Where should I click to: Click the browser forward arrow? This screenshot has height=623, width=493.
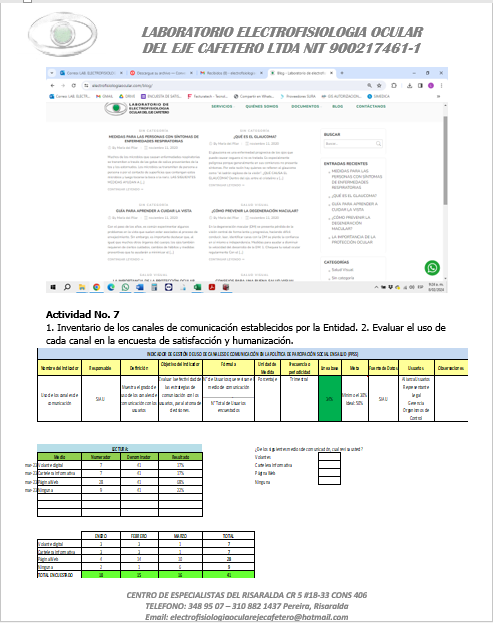pyautogui.click(x=63, y=85)
